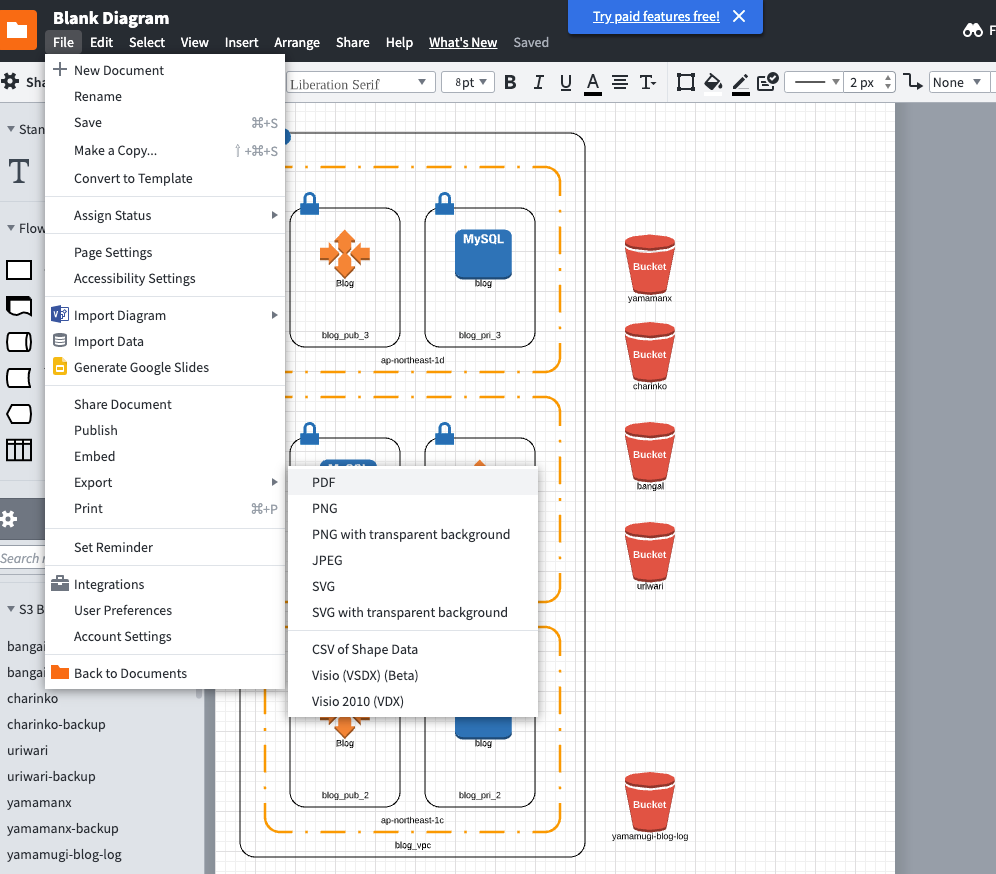Click the bangal Bucket icon on canvas

(x=650, y=452)
